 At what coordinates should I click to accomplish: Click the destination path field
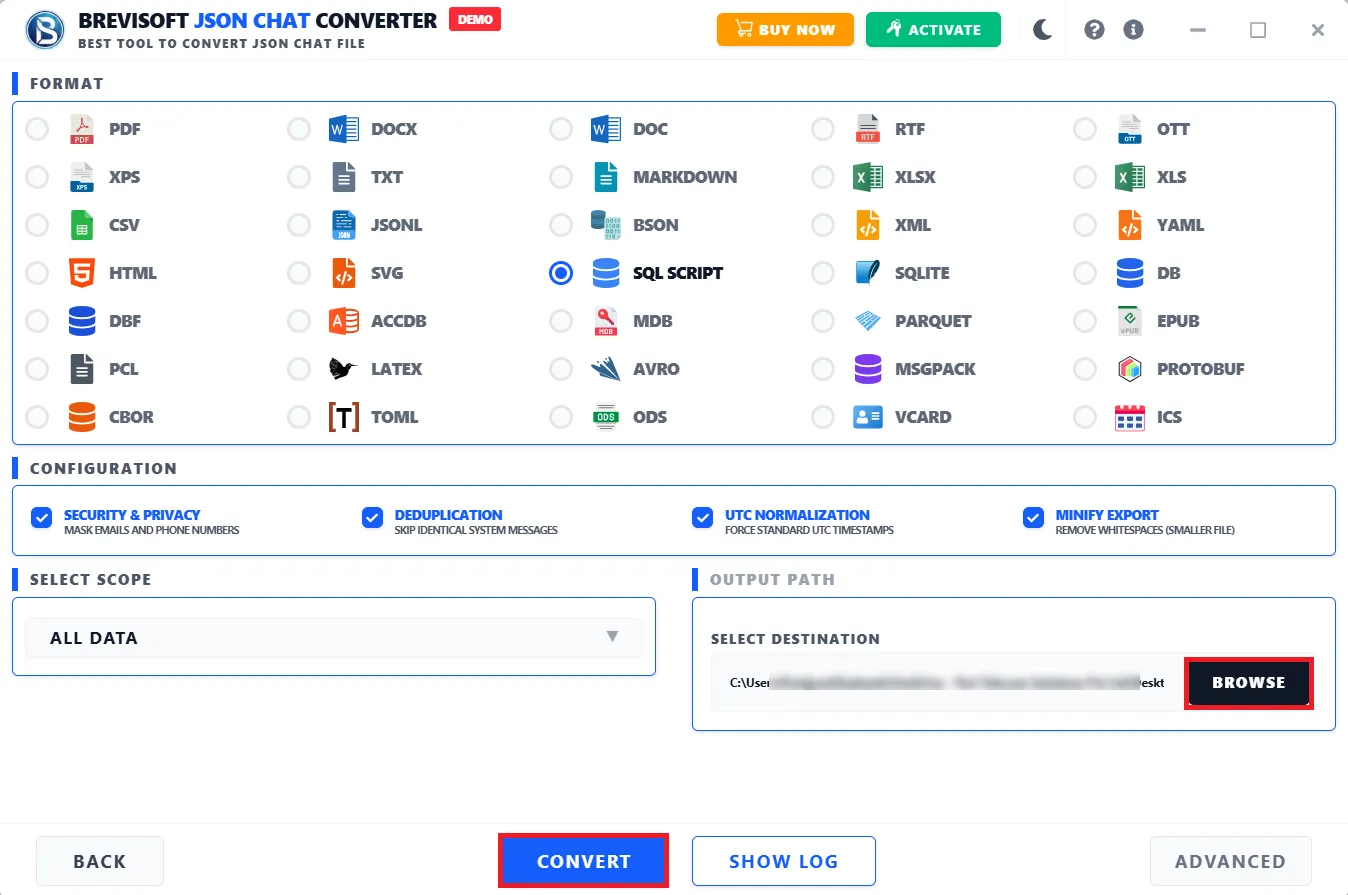coord(948,683)
